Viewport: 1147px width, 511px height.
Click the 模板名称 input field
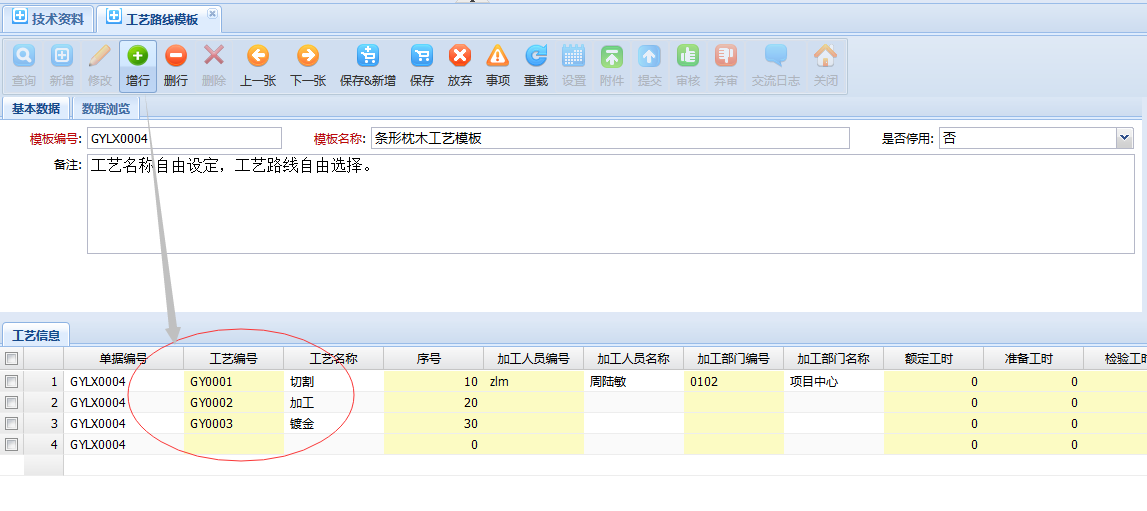610,138
